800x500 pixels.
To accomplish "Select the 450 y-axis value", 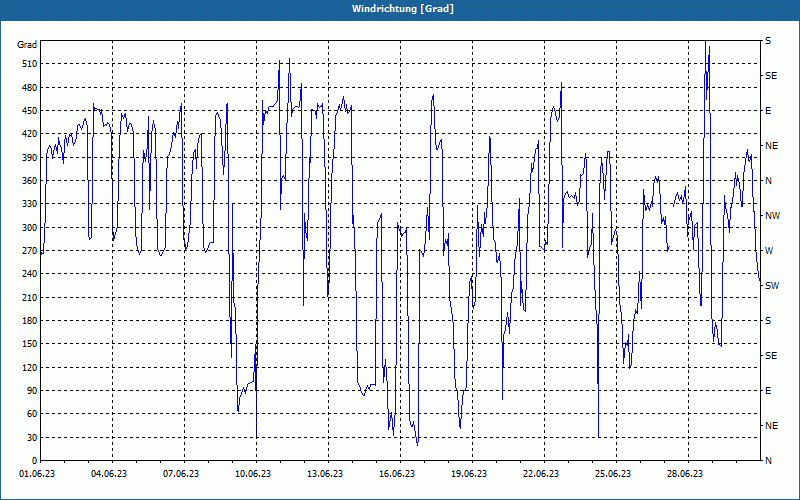I will pyautogui.click(x=29, y=111).
